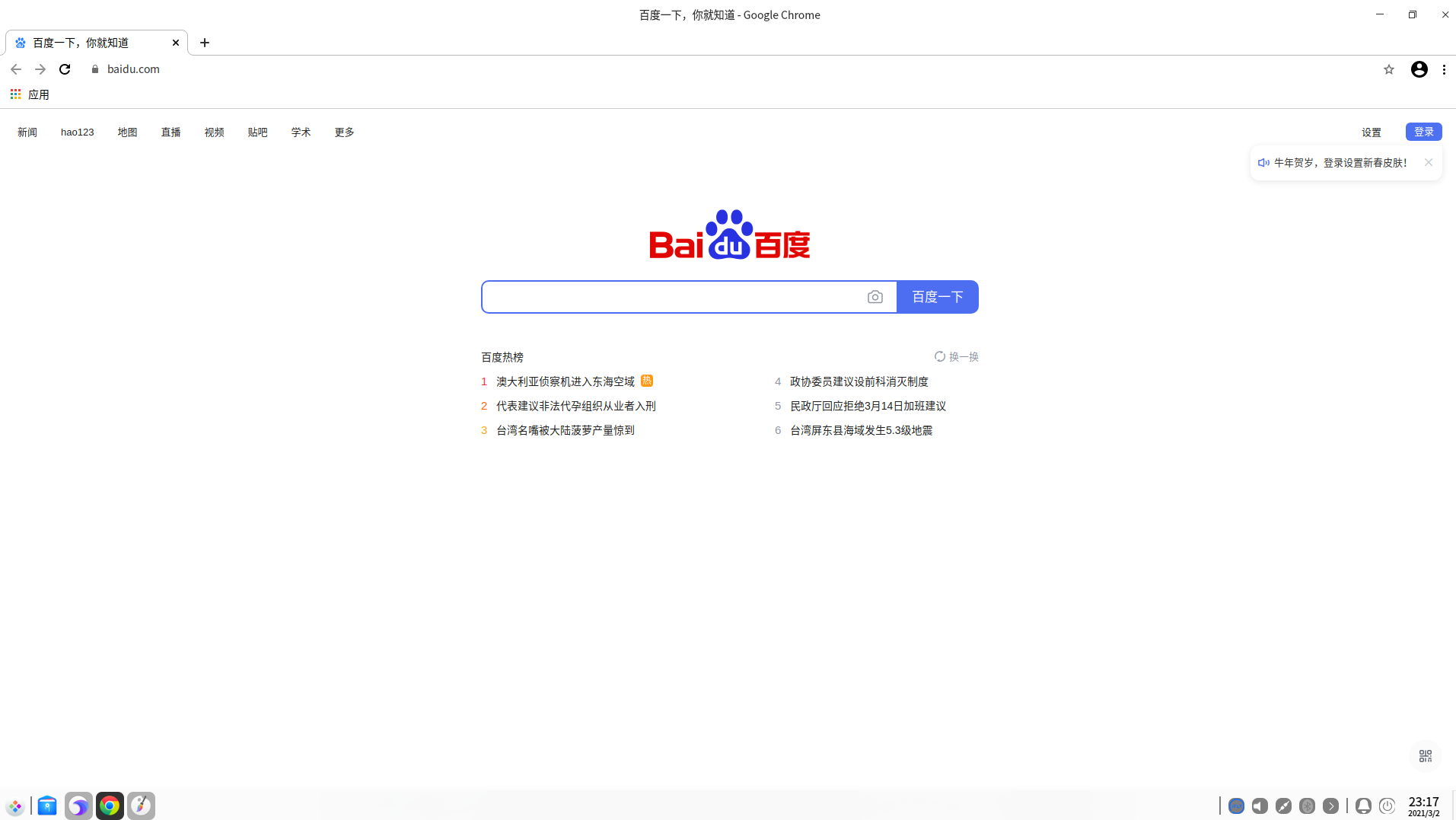Screen dimensions: 1456x820
Task: Open hot topic 台湾名嘴被大陆菠萝产量惊到
Action: tap(566, 430)
